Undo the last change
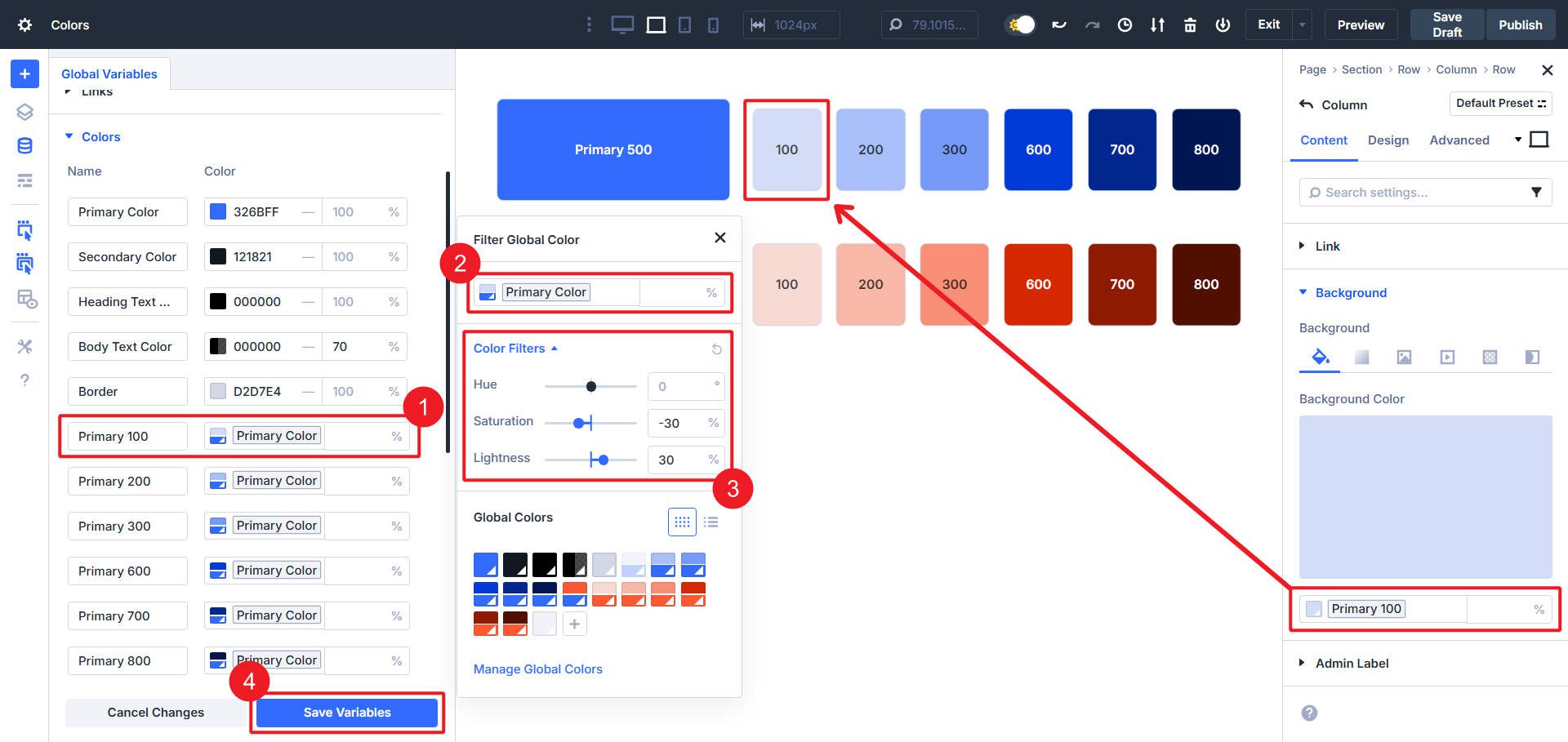The image size is (1568, 742). pos(1059,24)
